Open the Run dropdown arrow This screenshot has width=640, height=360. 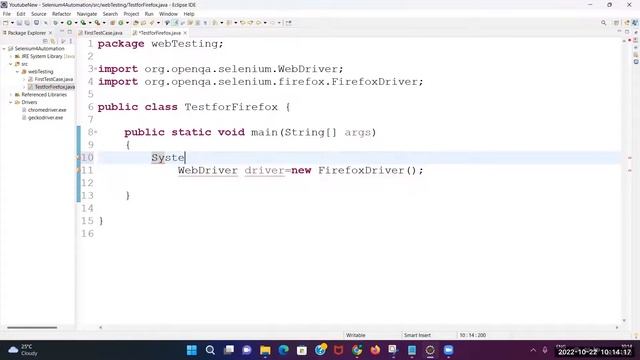[76, 23]
